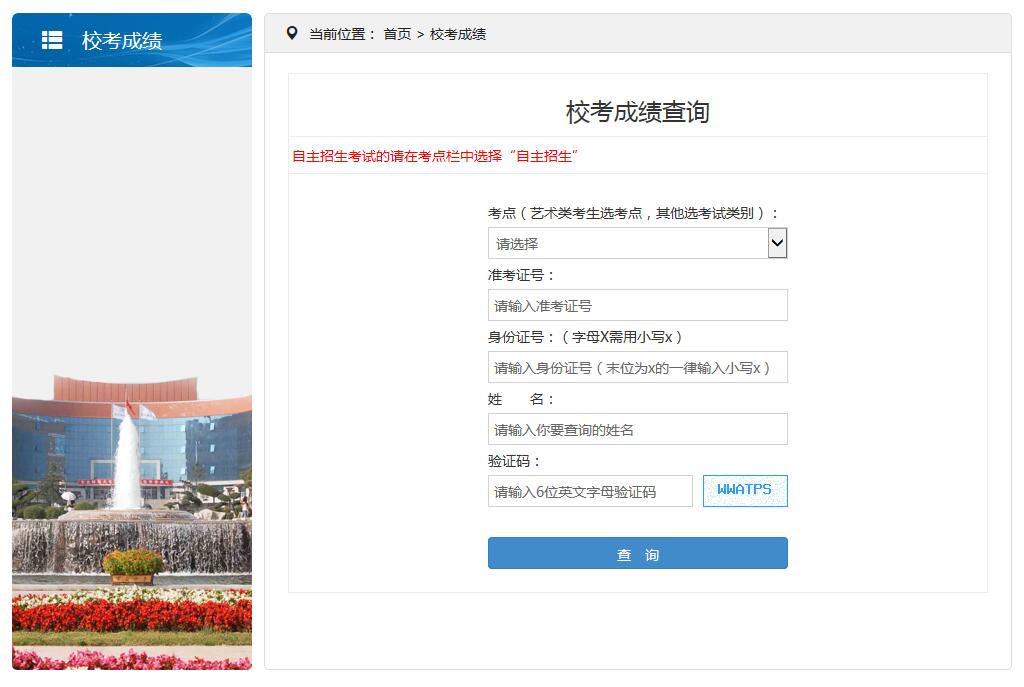Focus the 姓名 input field
The image size is (1024, 687).
tap(637, 429)
